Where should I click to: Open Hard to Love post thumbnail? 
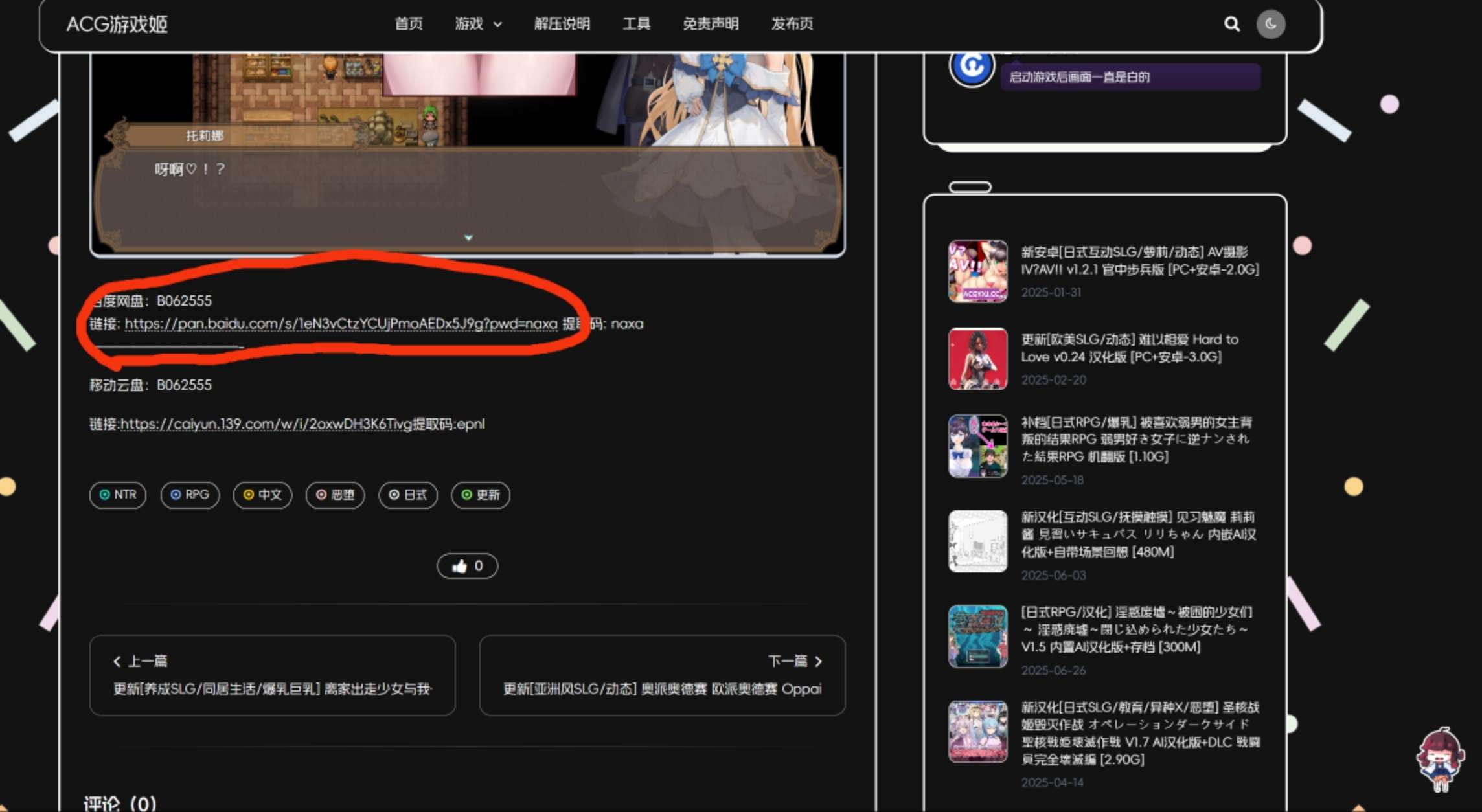977,359
